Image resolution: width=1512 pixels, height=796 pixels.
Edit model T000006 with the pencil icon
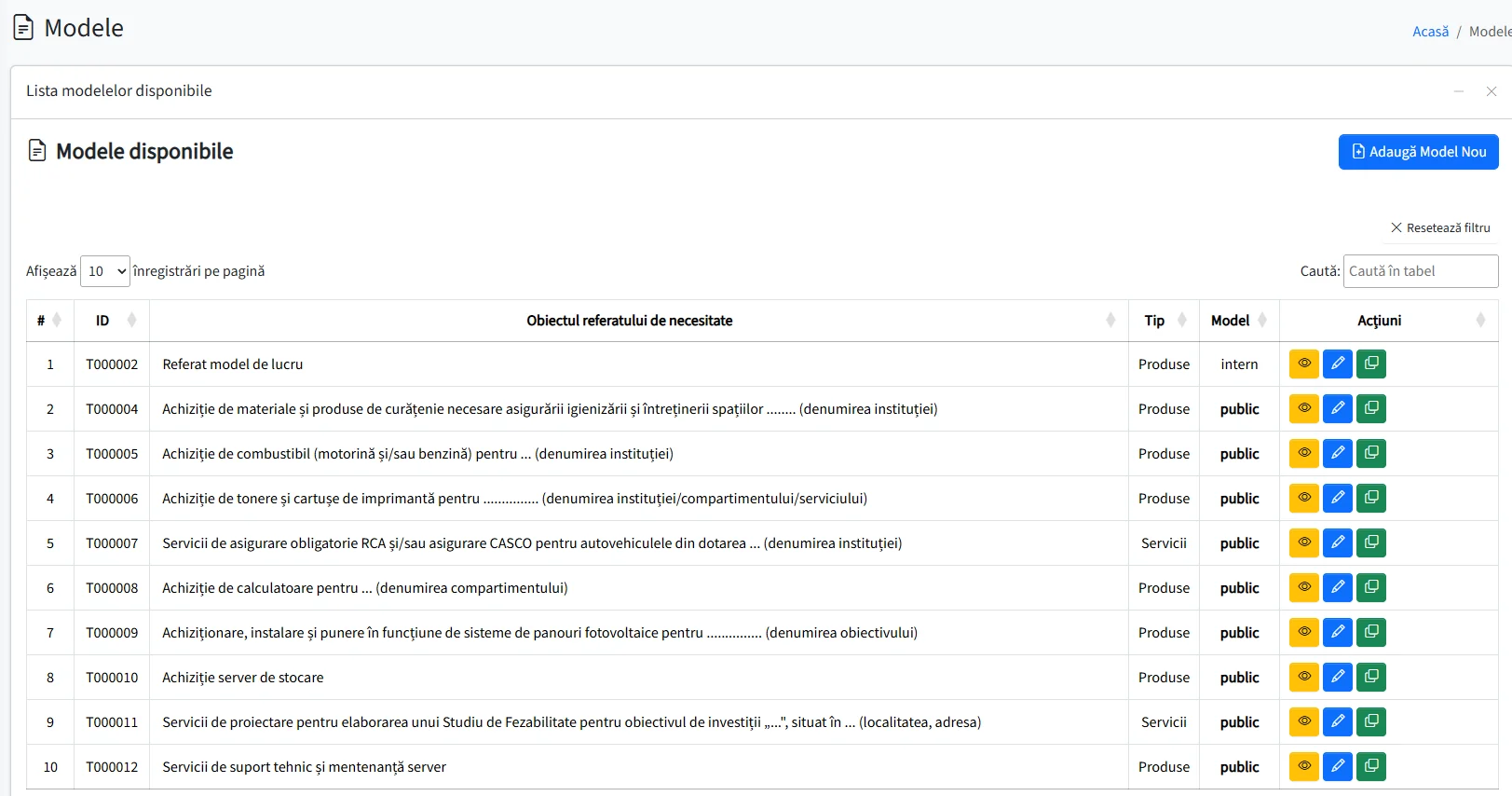point(1338,498)
